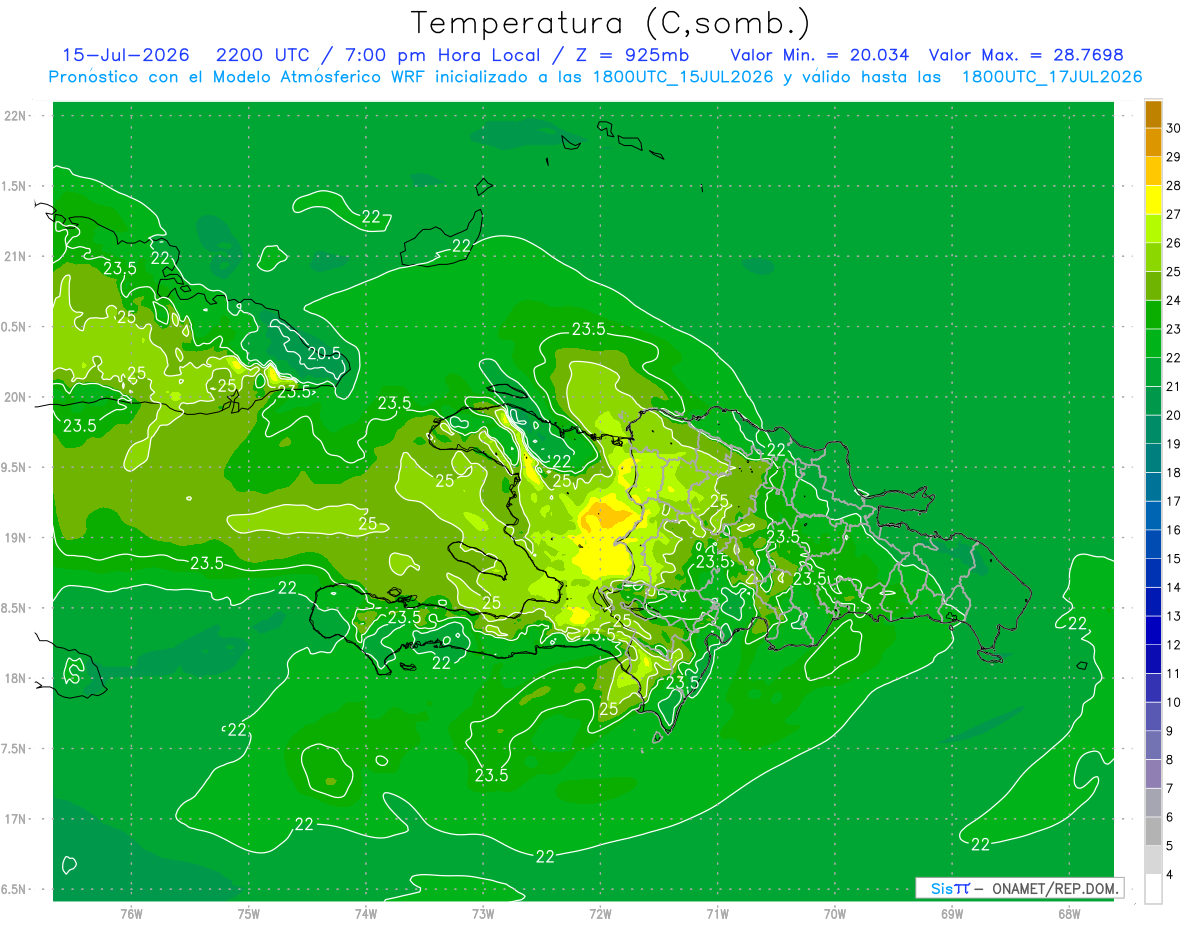This screenshot has width=1200, height=927.
Task: Click the "69W" longitude axis label
Action: pyautogui.click(x=952, y=914)
